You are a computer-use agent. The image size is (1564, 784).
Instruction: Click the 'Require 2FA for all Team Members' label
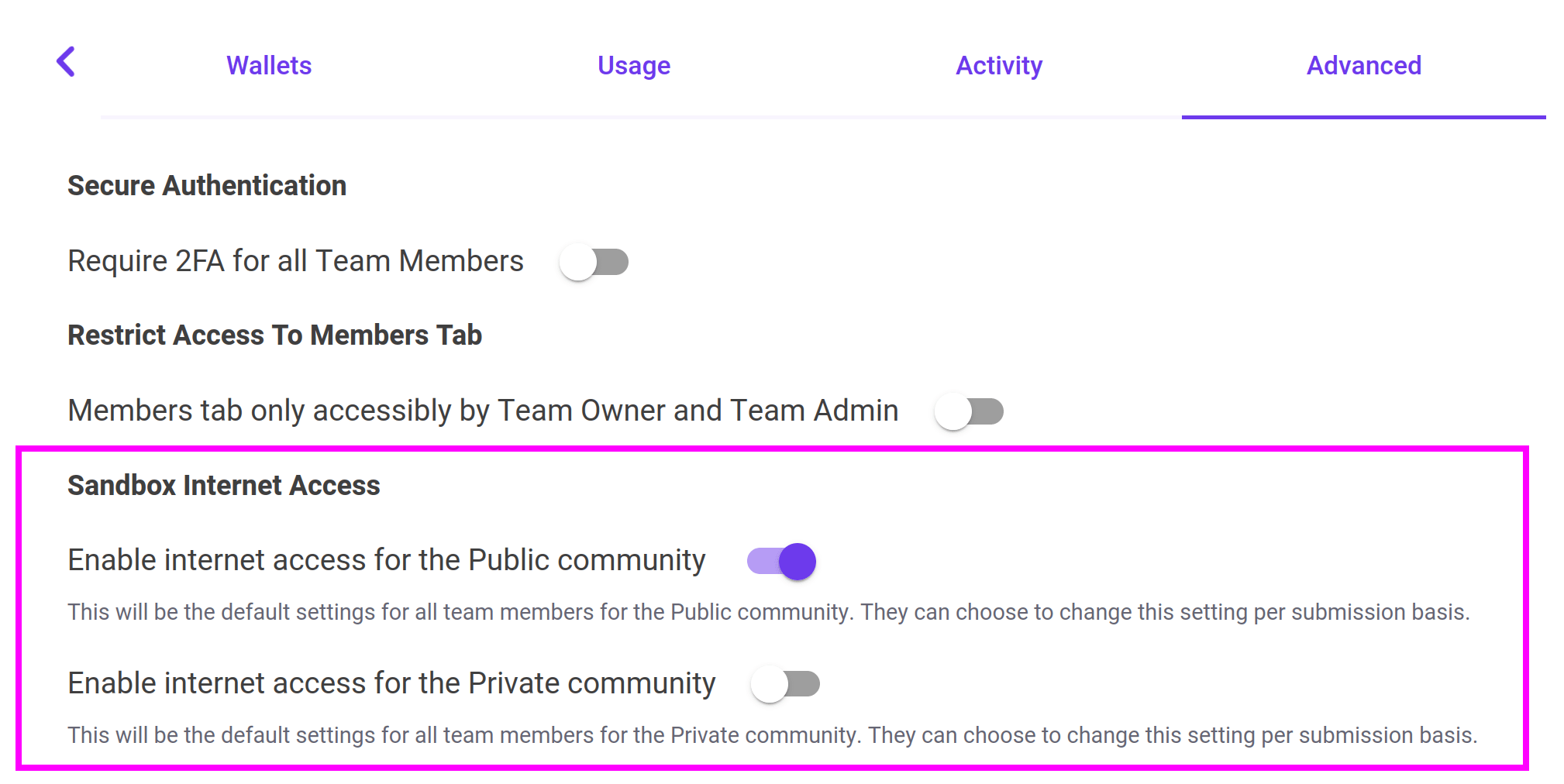(x=295, y=262)
